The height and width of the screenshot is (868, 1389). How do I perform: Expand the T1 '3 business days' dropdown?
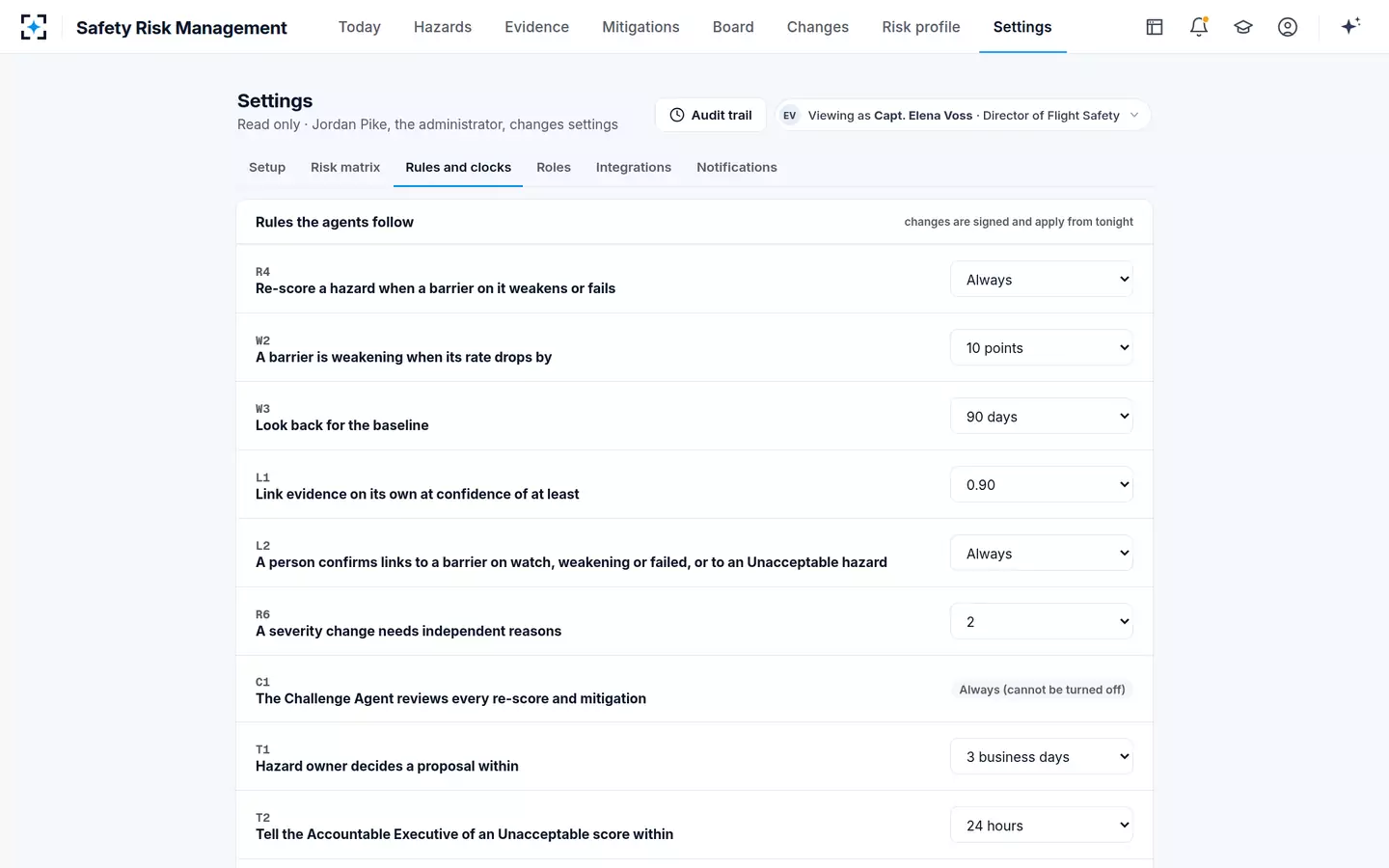coord(1042,757)
